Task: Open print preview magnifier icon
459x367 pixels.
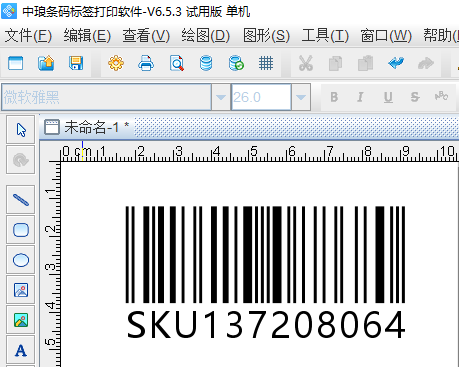Action: tap(176, 63)
